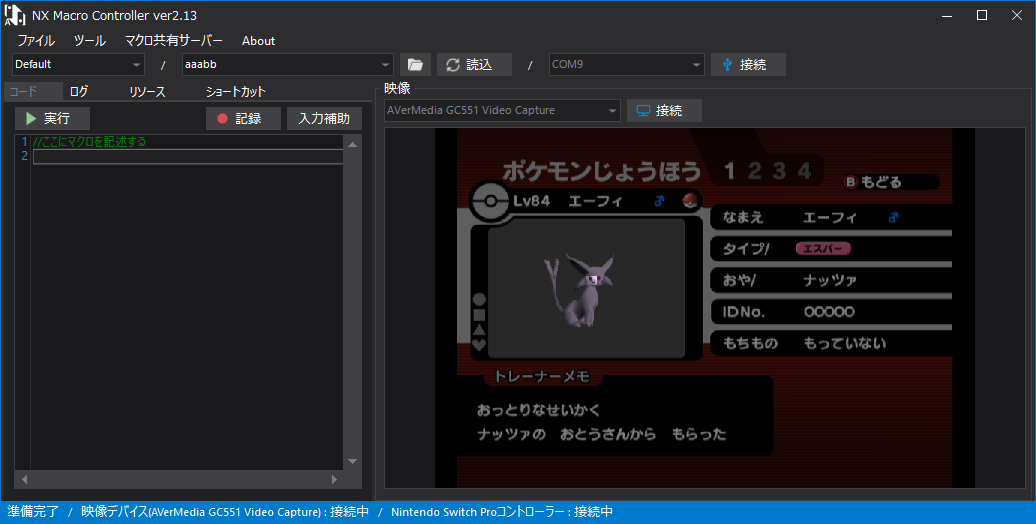Click code editor line 2 input
Screen dimensions: 1036x524
click(x=188, y=156)
